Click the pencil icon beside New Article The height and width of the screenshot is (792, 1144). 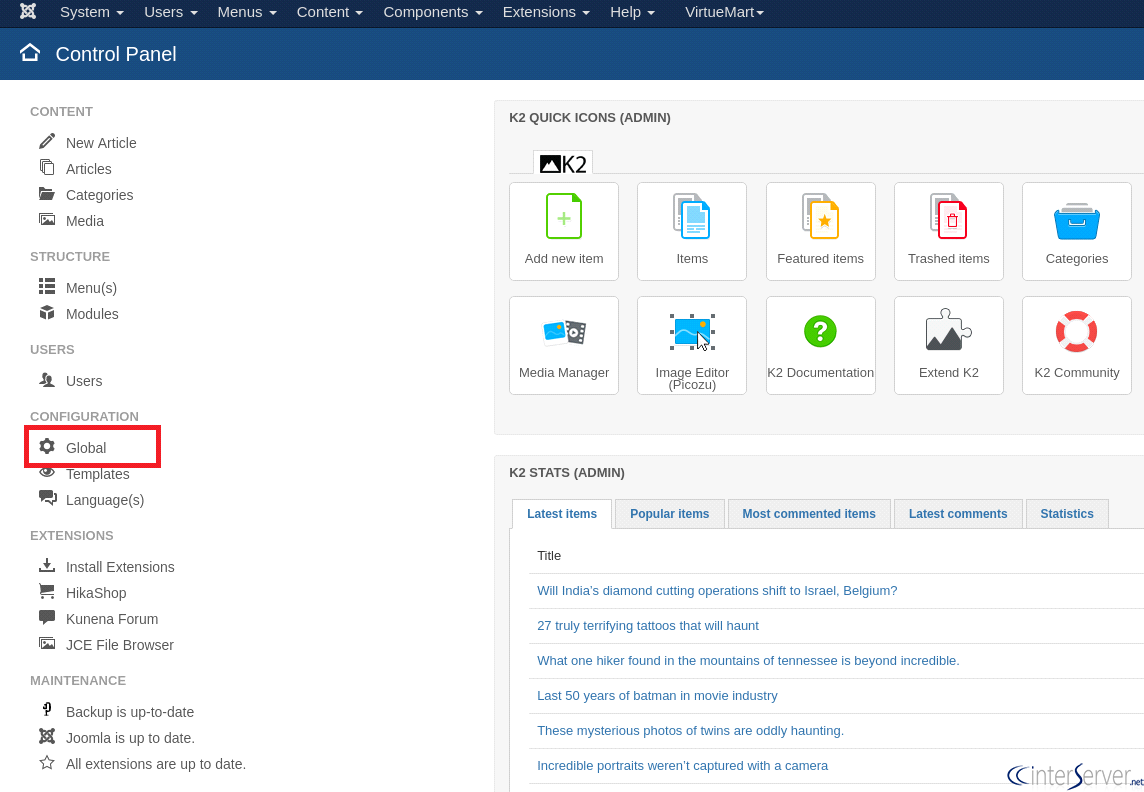47,141
